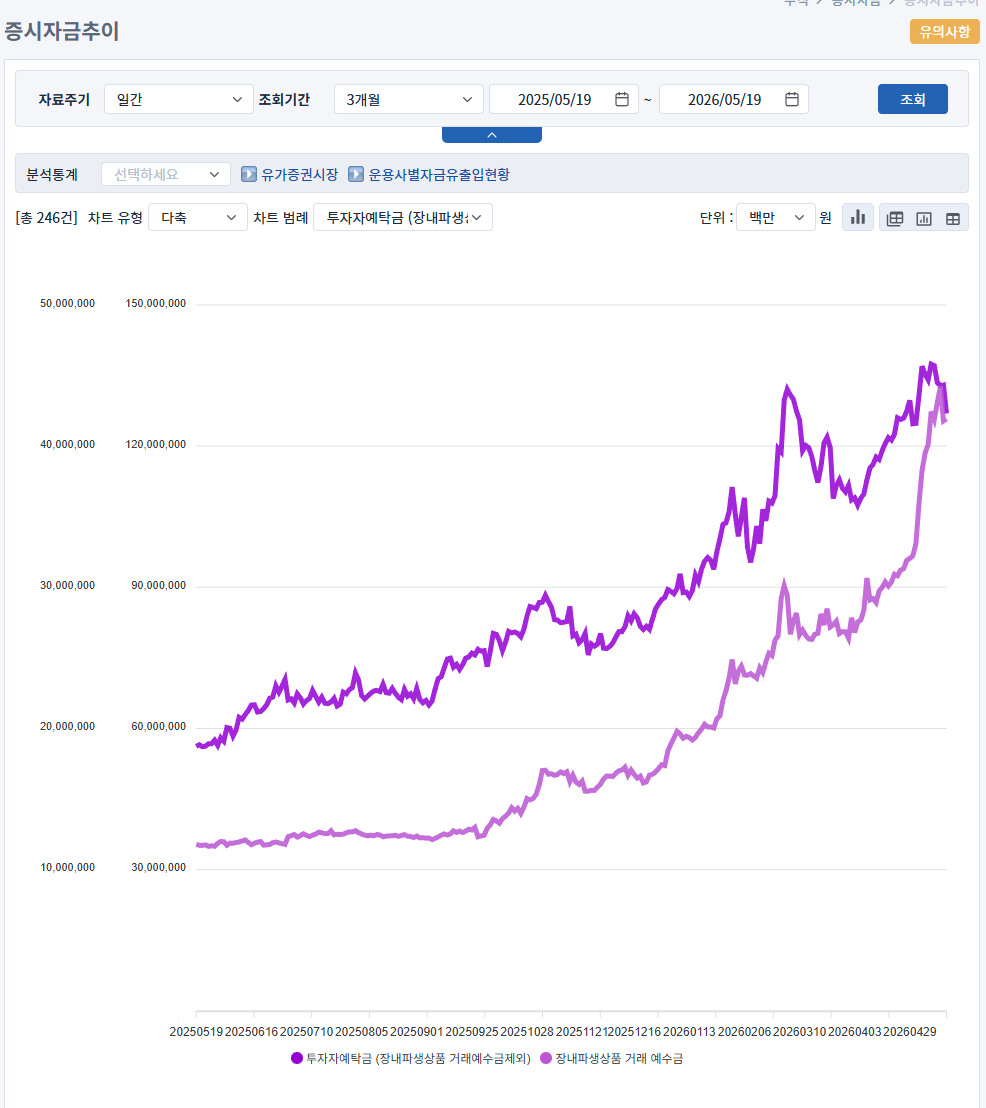Open the 분석통계 선택하세요 dropdown
Image resolution: width=986 pixels, height=1108 pixels.
point(166,174)
